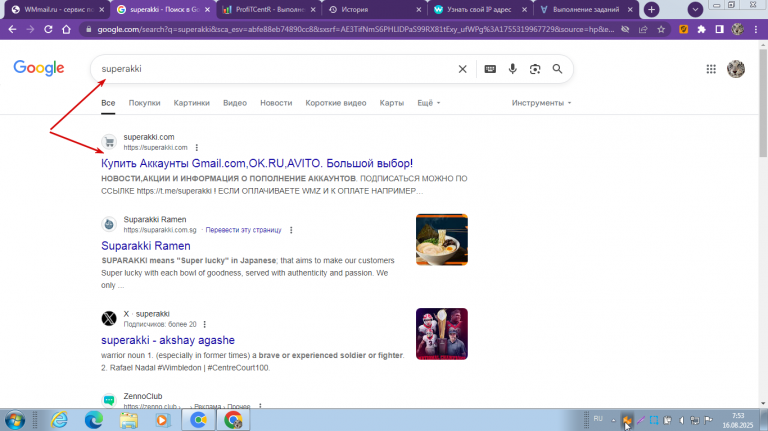Switch to the ProfiTCentR tab

269,10
